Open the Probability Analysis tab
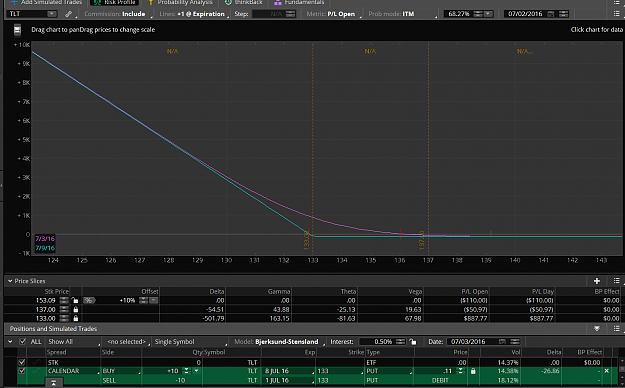 [180, 2]
